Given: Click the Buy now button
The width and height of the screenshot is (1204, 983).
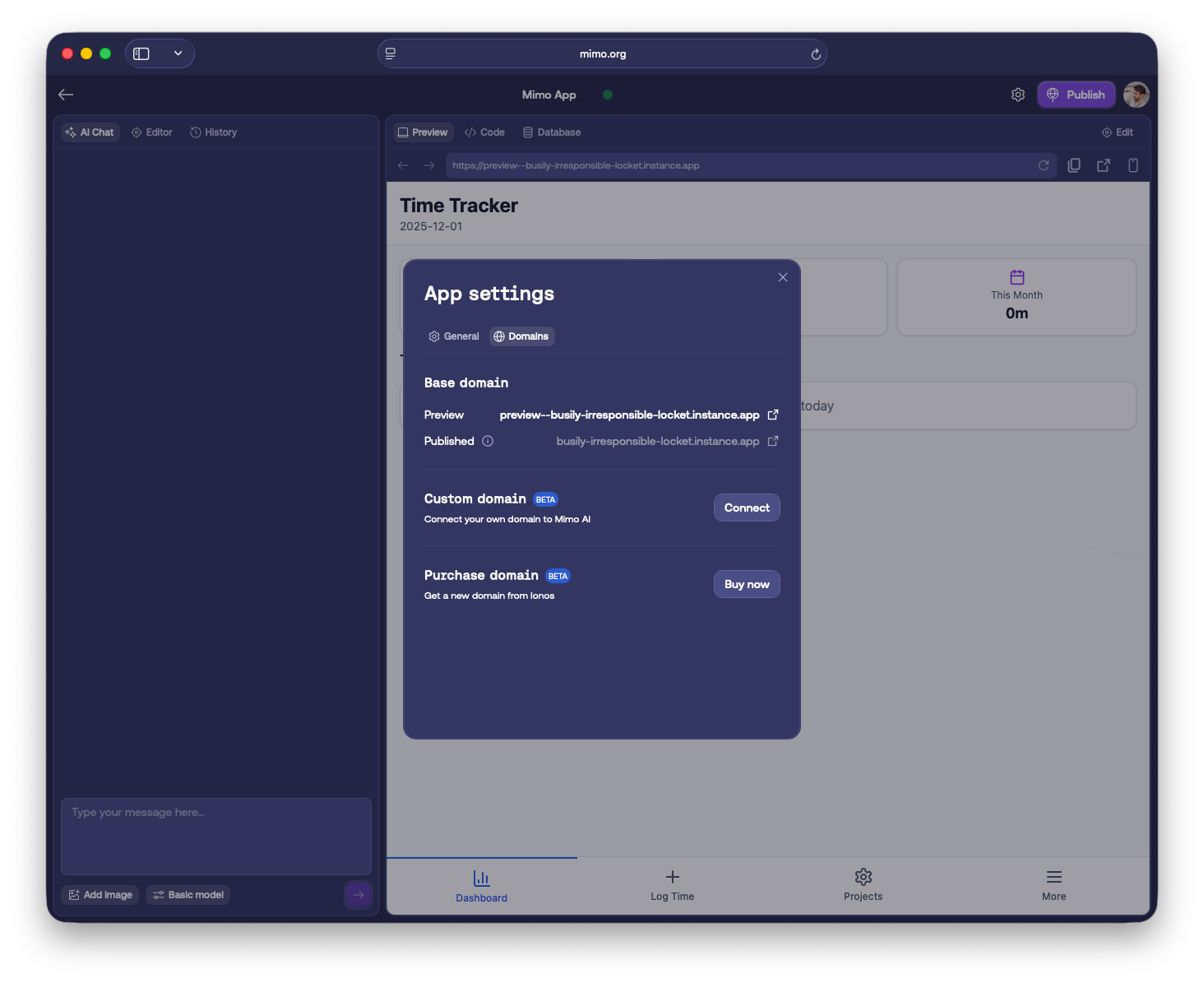Looking at the screenshot, I should 746,584.
